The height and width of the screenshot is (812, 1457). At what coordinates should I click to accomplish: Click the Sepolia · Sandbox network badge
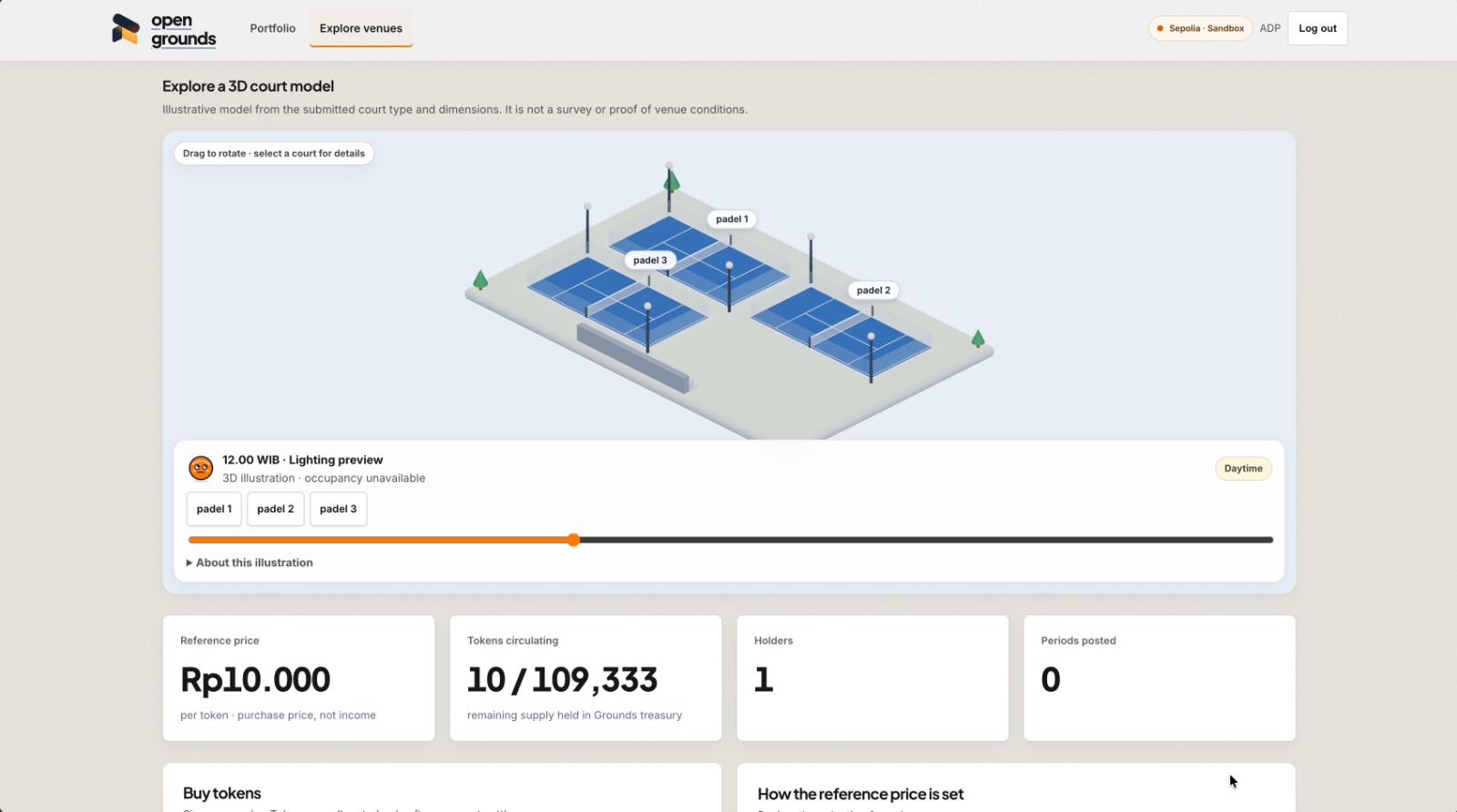coord(1200,28)
